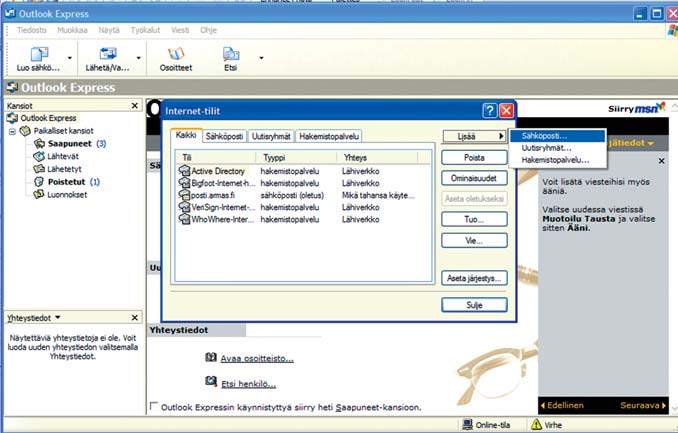Viewport: 678px width, 433px height.
Task: Click the Internet-tilit dialog help button
Action: pos(489,111)
